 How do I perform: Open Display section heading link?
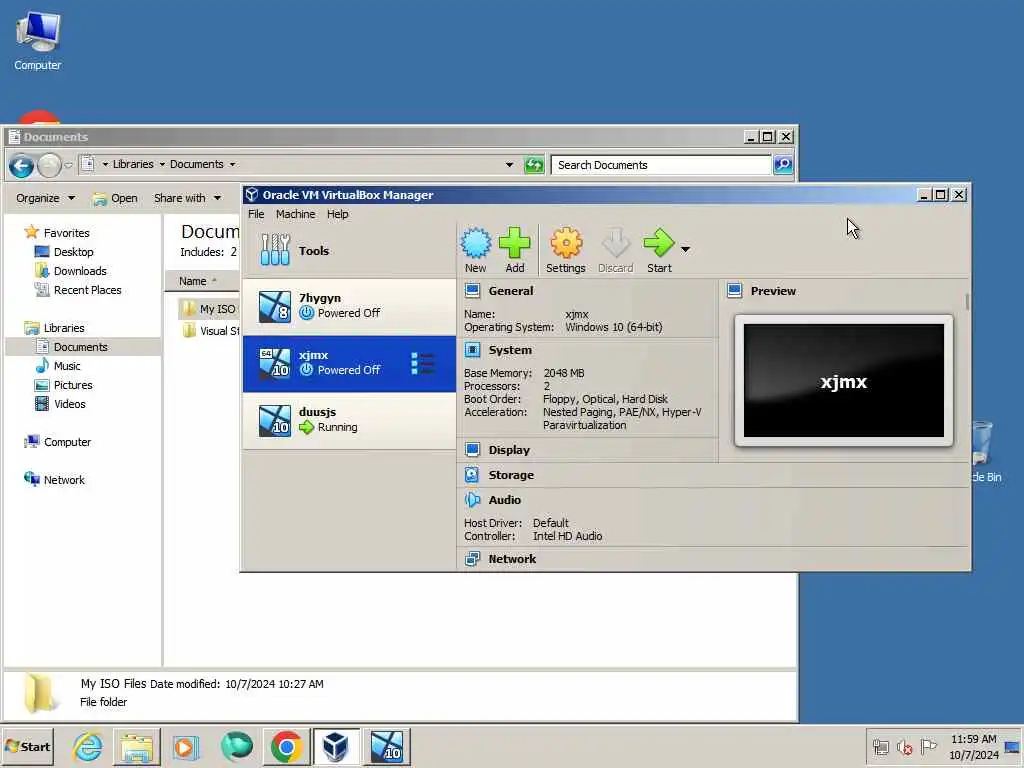(509, 450)
